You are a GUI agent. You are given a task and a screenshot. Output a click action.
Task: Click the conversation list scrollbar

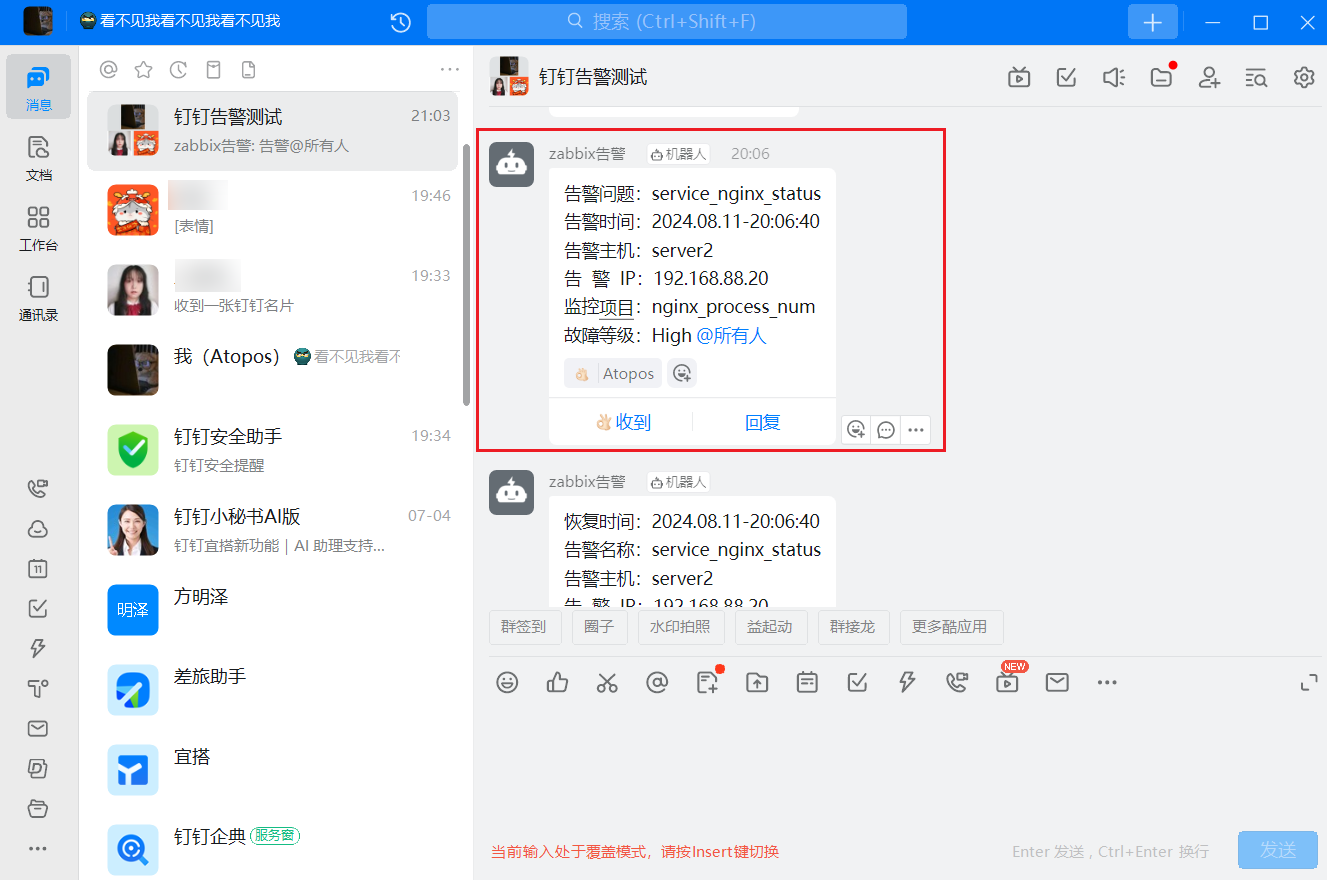tap(466, 275)
